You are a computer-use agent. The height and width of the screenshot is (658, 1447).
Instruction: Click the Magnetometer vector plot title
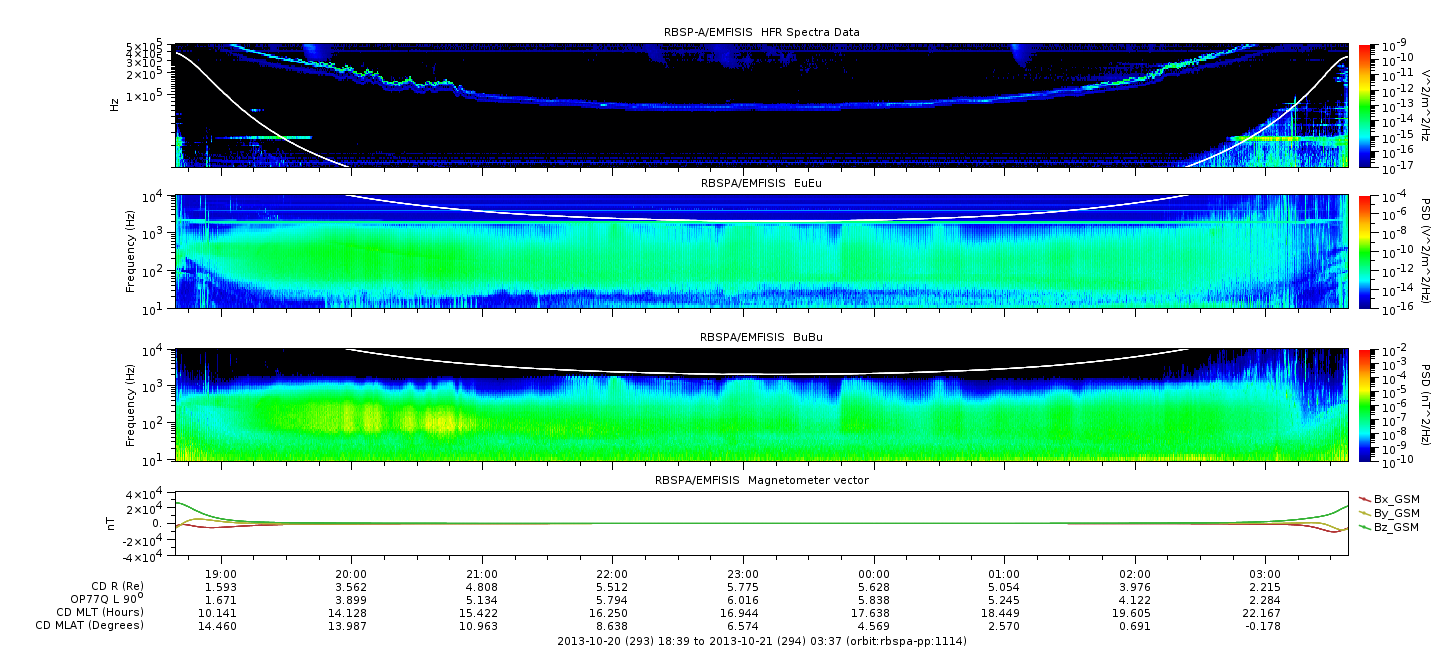pyautogui.click(x=761, y=480)
